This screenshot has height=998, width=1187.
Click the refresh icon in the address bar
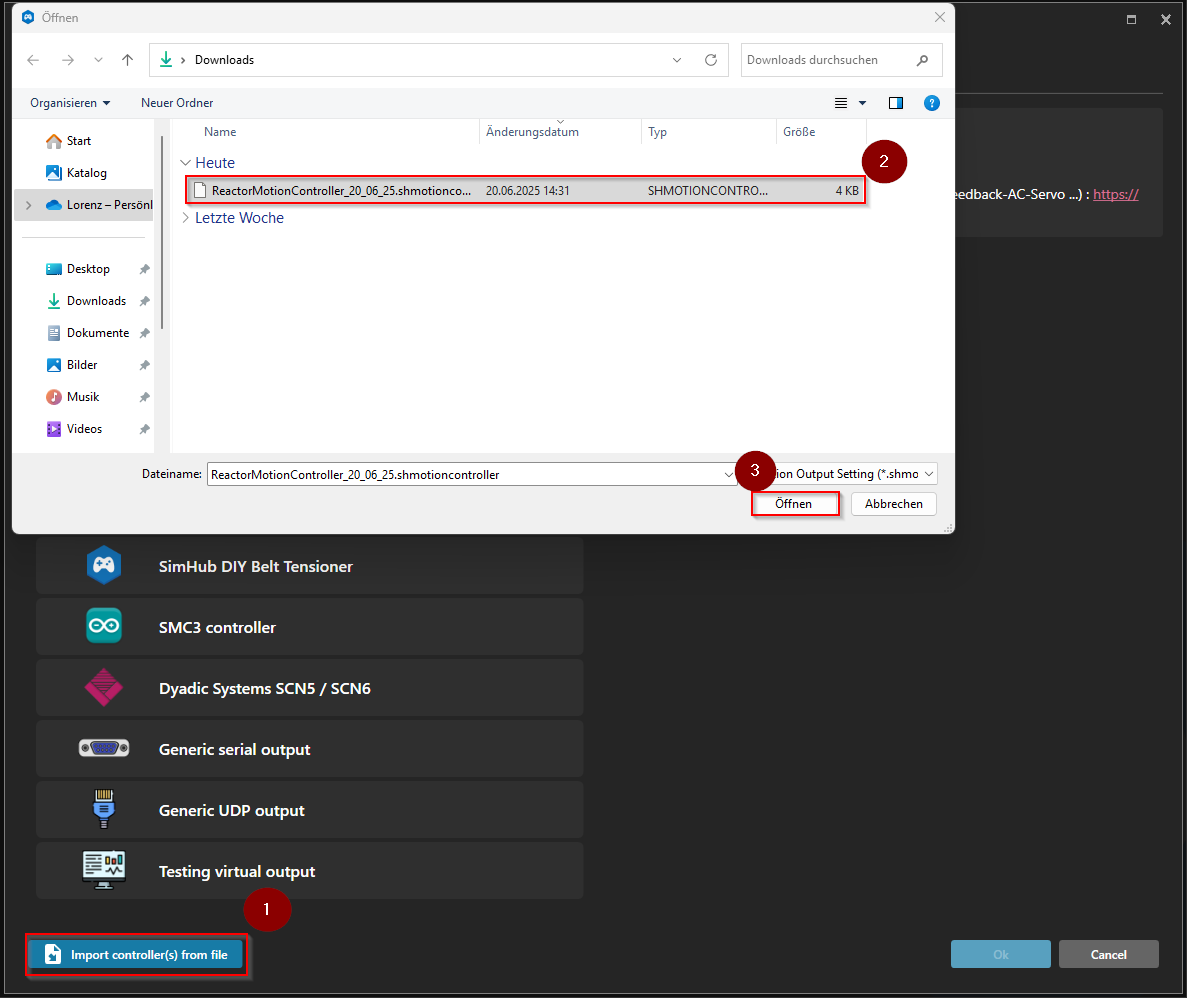711,59
